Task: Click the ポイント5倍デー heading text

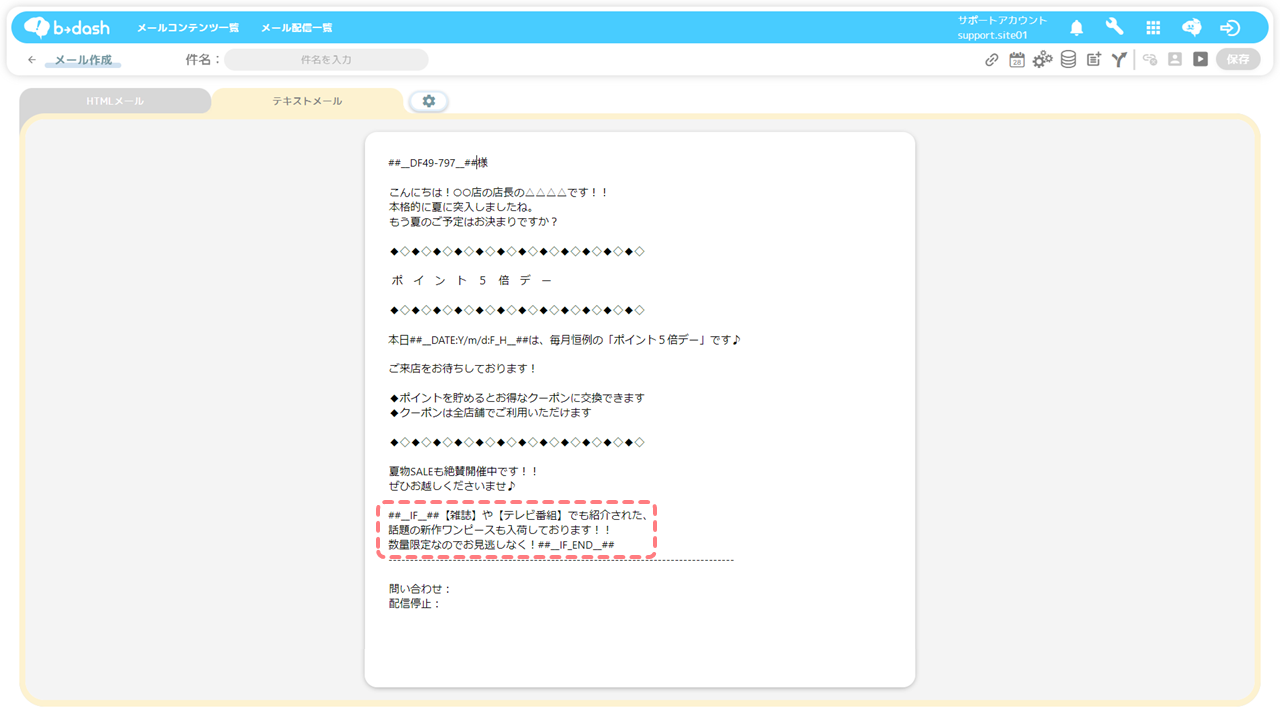Action: 471,281
